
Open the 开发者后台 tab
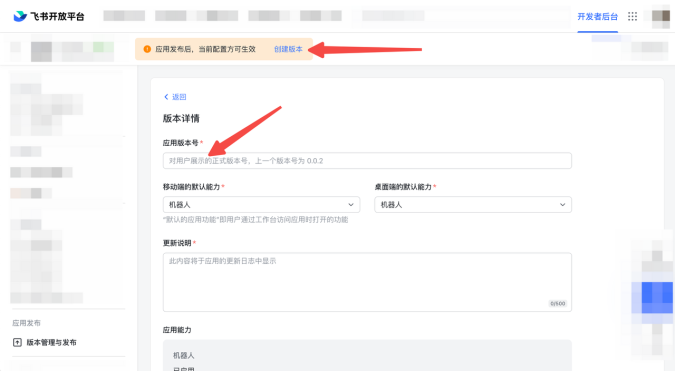click(597, 16)
